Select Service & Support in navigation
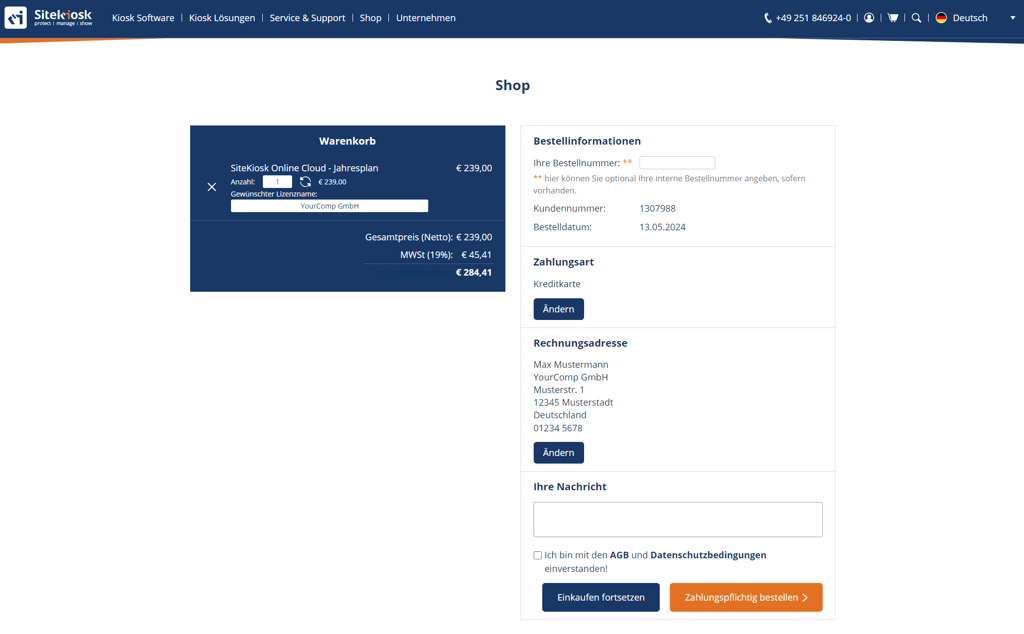The height and width of the screenshot is (634, 1024). [x=307, y=17]
